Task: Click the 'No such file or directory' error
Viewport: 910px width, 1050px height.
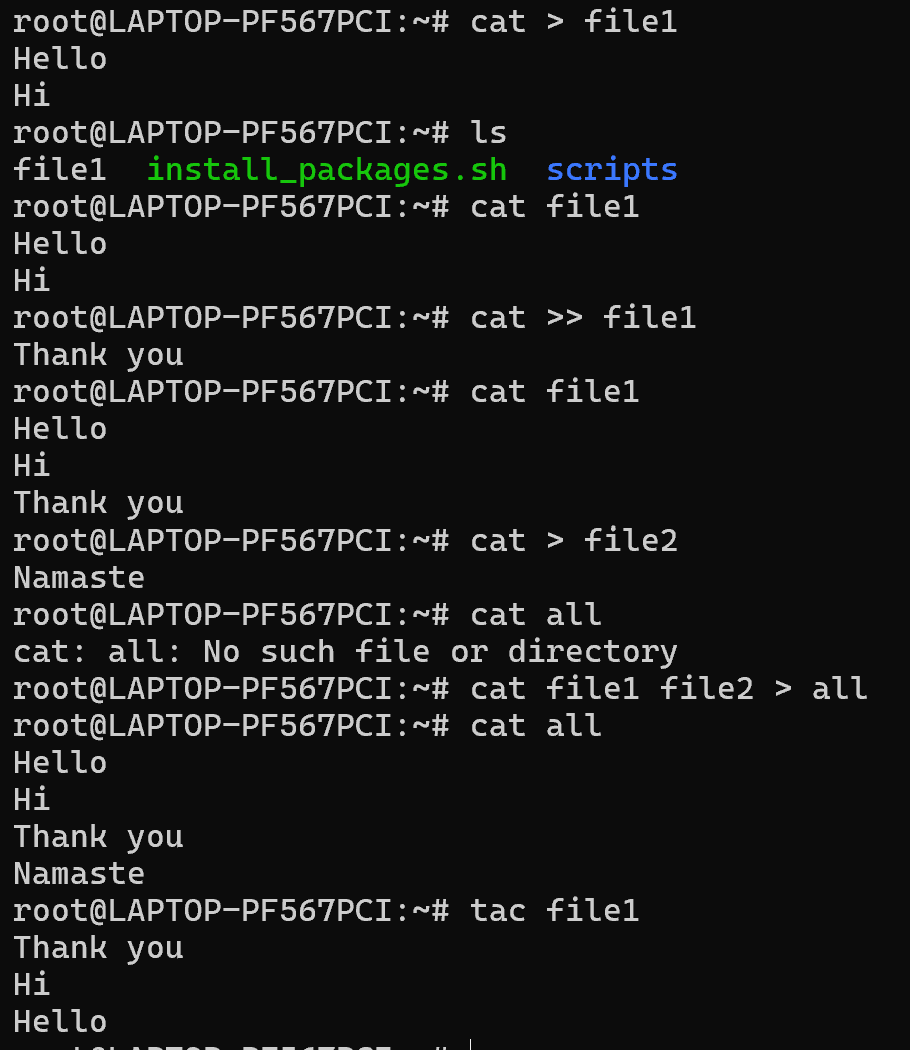Action: pos(440,652)
